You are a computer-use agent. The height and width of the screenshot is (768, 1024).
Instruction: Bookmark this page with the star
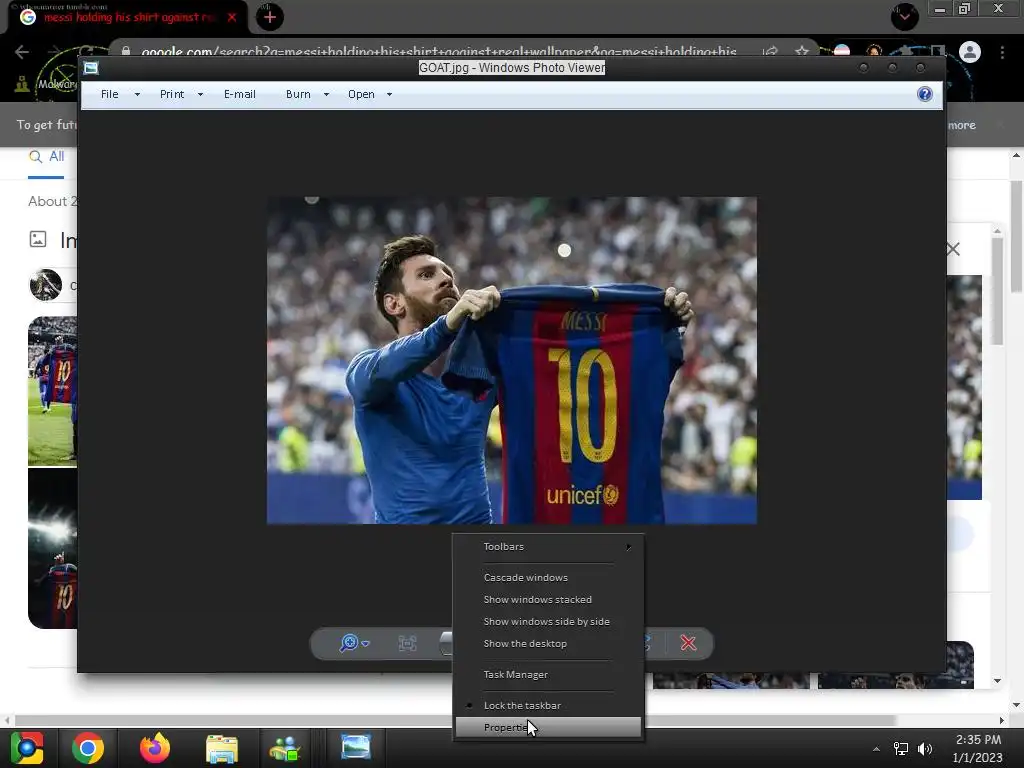pos(802,52)
